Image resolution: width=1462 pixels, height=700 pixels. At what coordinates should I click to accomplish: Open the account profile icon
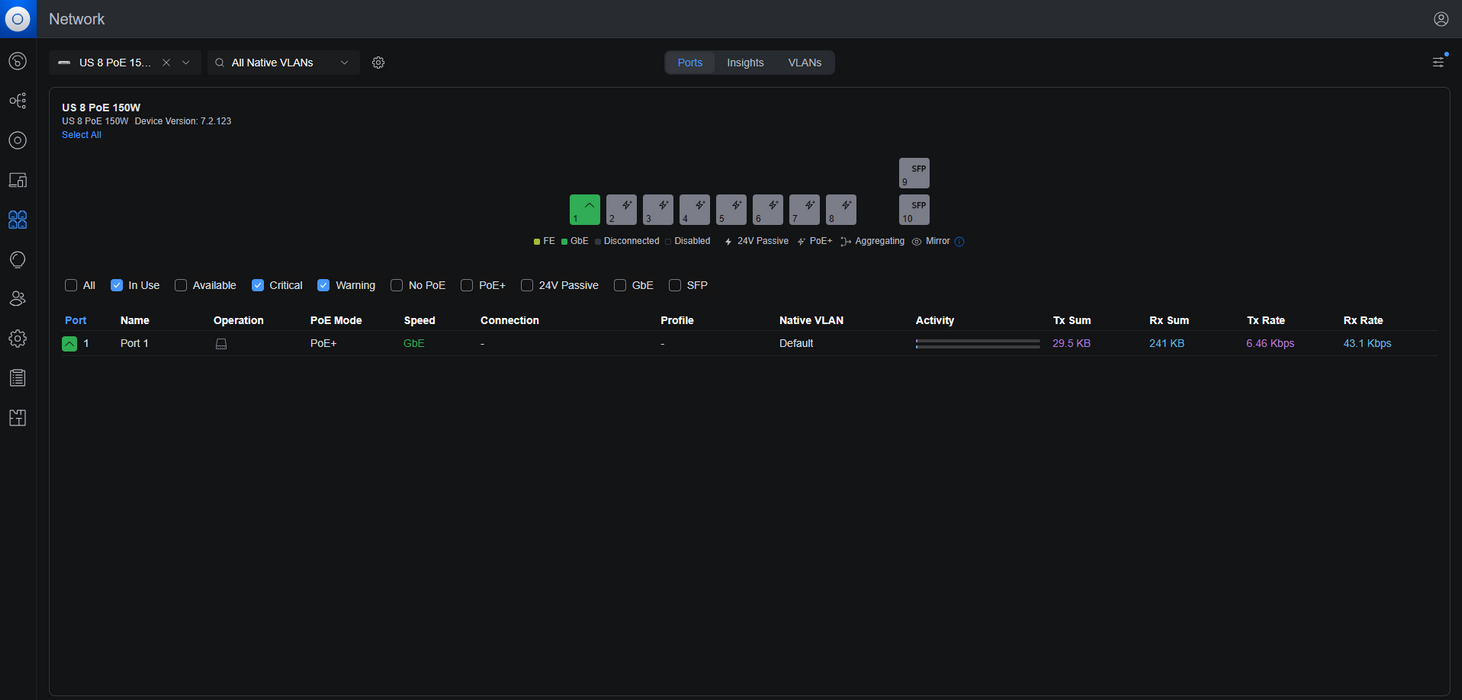tap(1441, 19)
